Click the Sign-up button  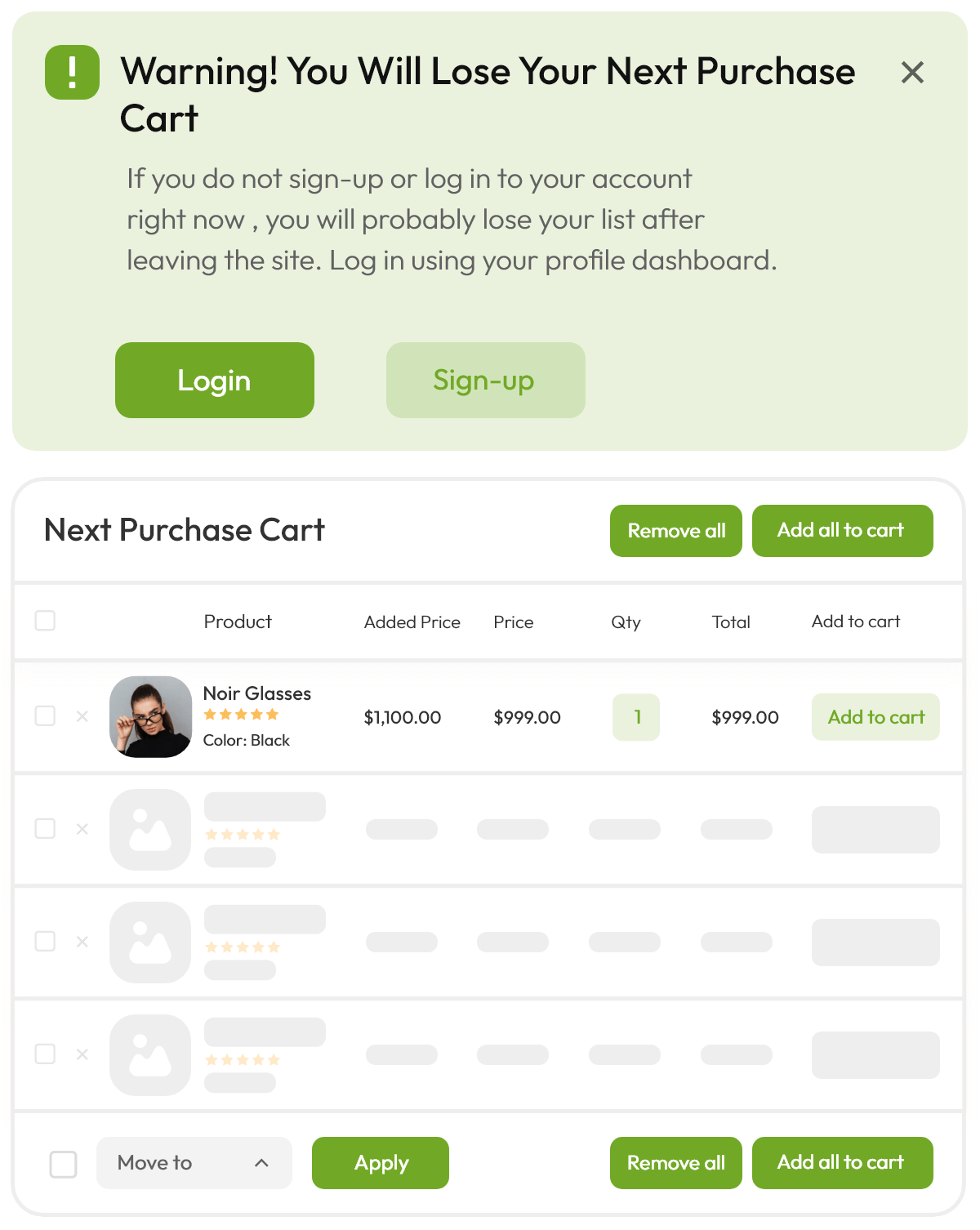(485, 381)
